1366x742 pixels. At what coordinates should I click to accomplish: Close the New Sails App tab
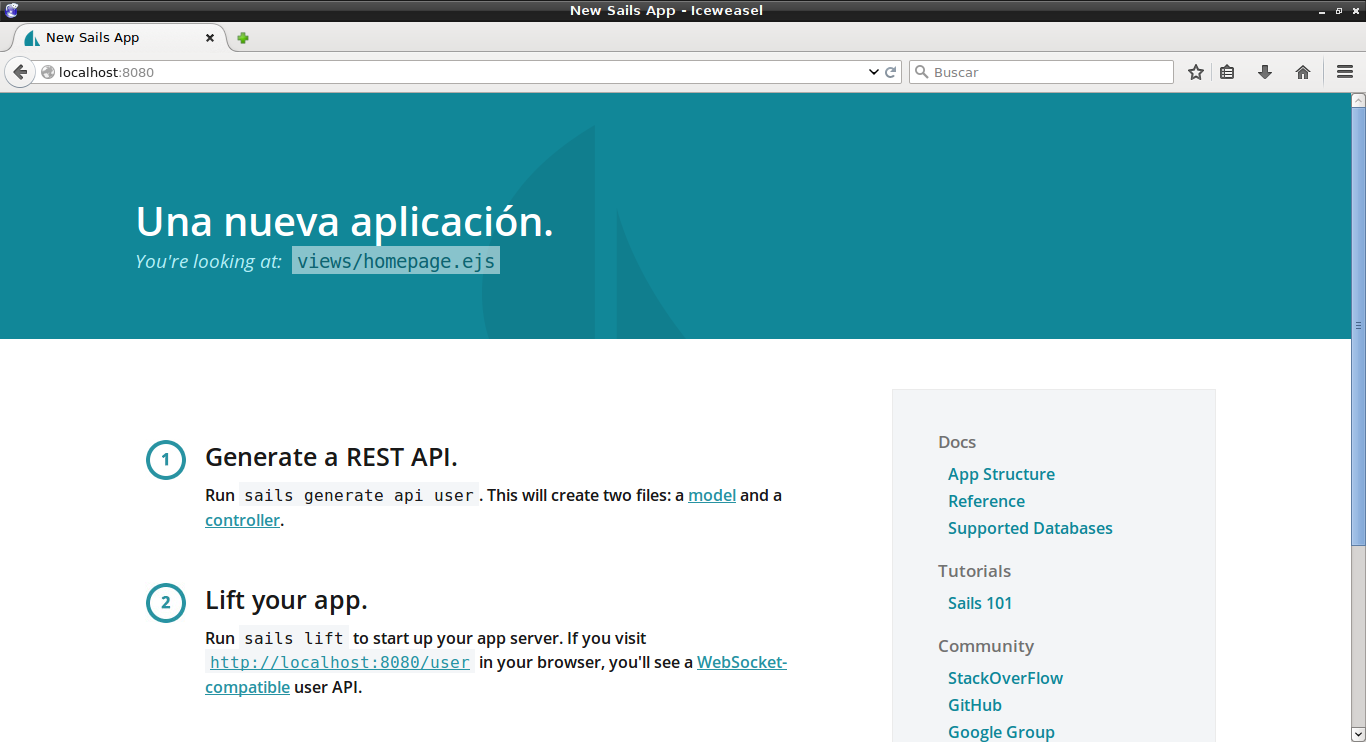(x=210, y=38)
